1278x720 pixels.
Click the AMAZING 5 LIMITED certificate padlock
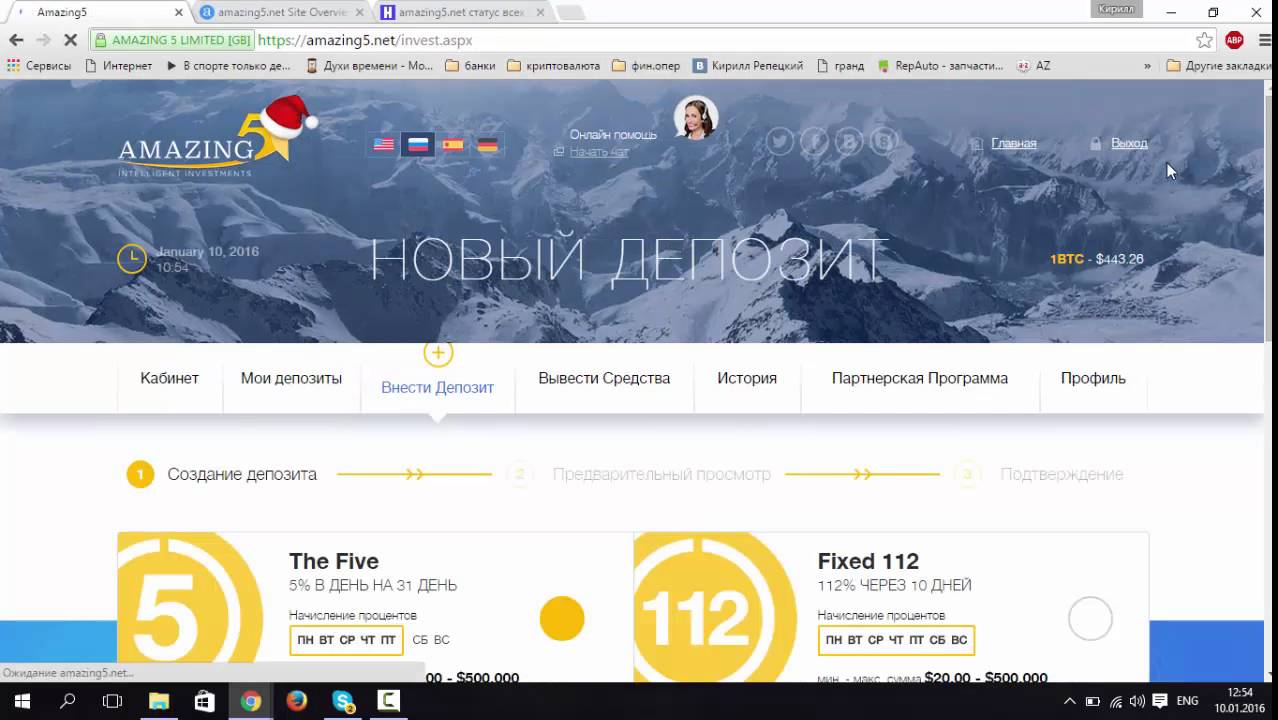(x=101, y=40)
